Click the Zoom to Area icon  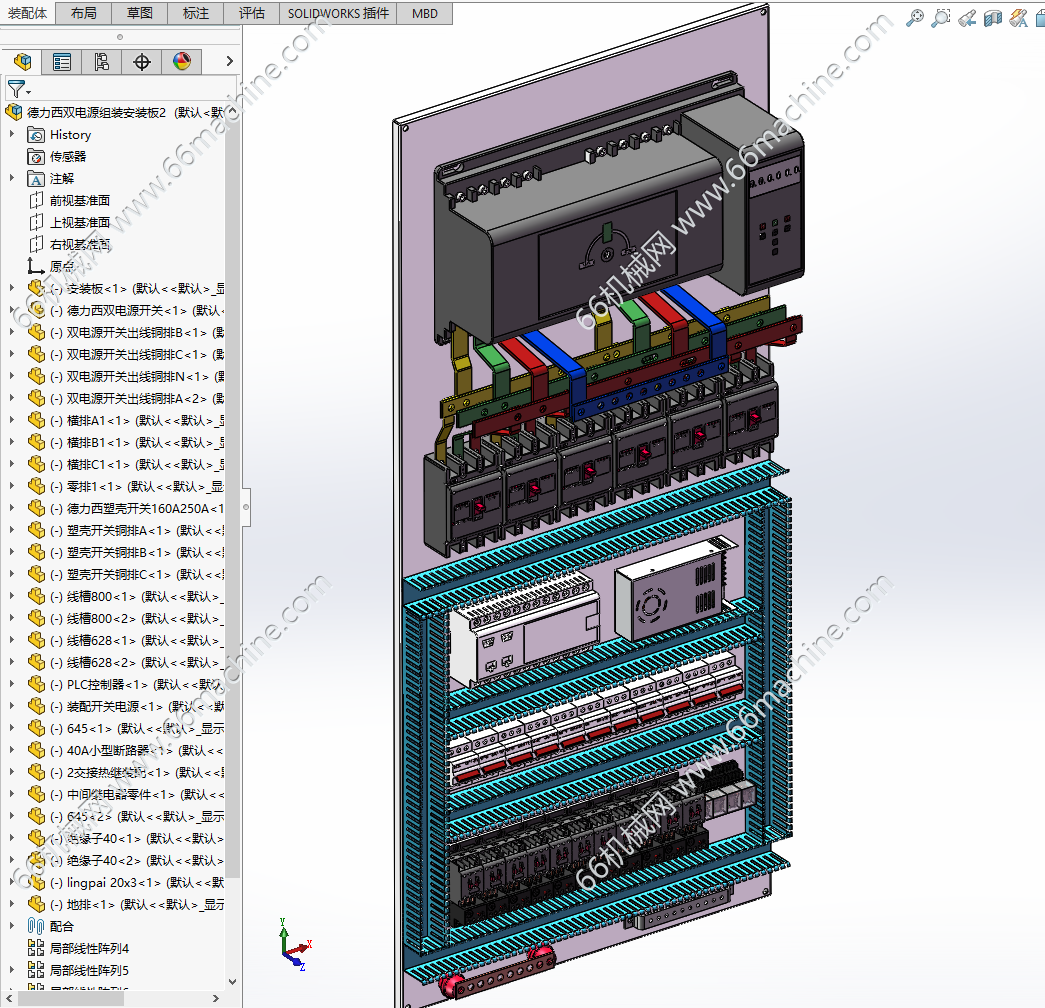pyautogui.click(x=941, y=17)
